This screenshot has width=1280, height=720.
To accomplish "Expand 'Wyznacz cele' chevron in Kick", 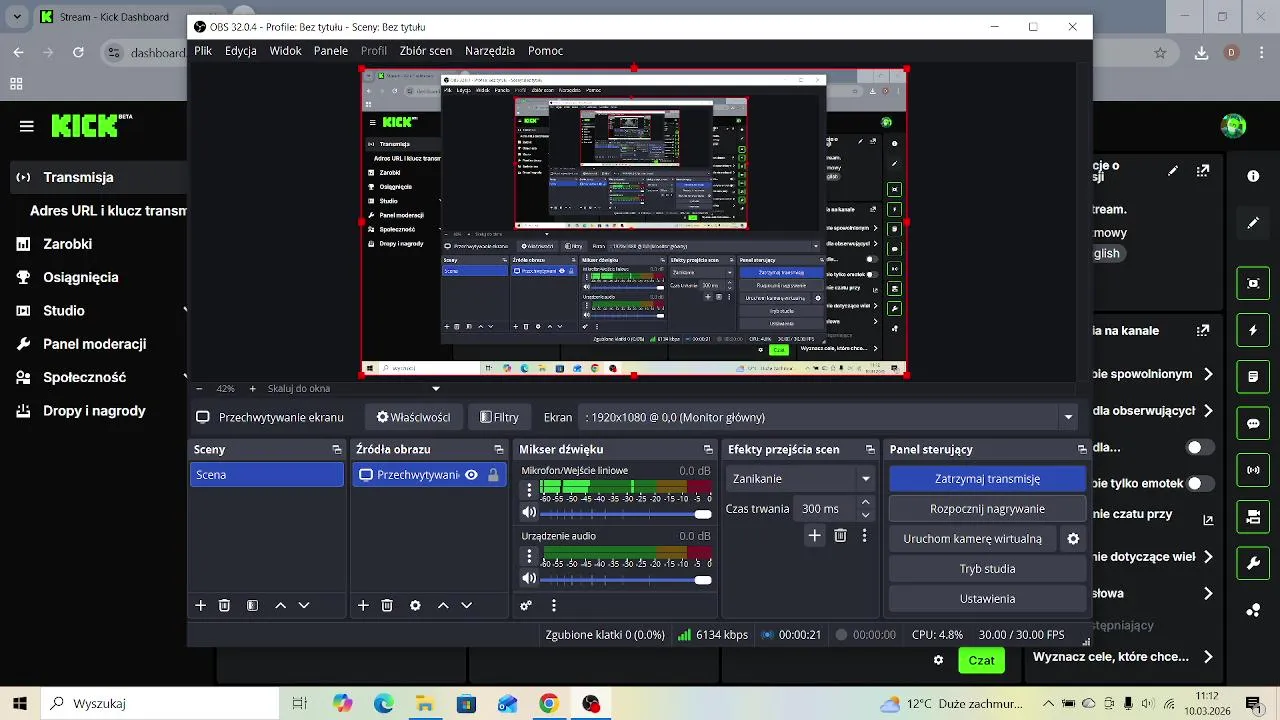I will click(x=1208, y=657).
